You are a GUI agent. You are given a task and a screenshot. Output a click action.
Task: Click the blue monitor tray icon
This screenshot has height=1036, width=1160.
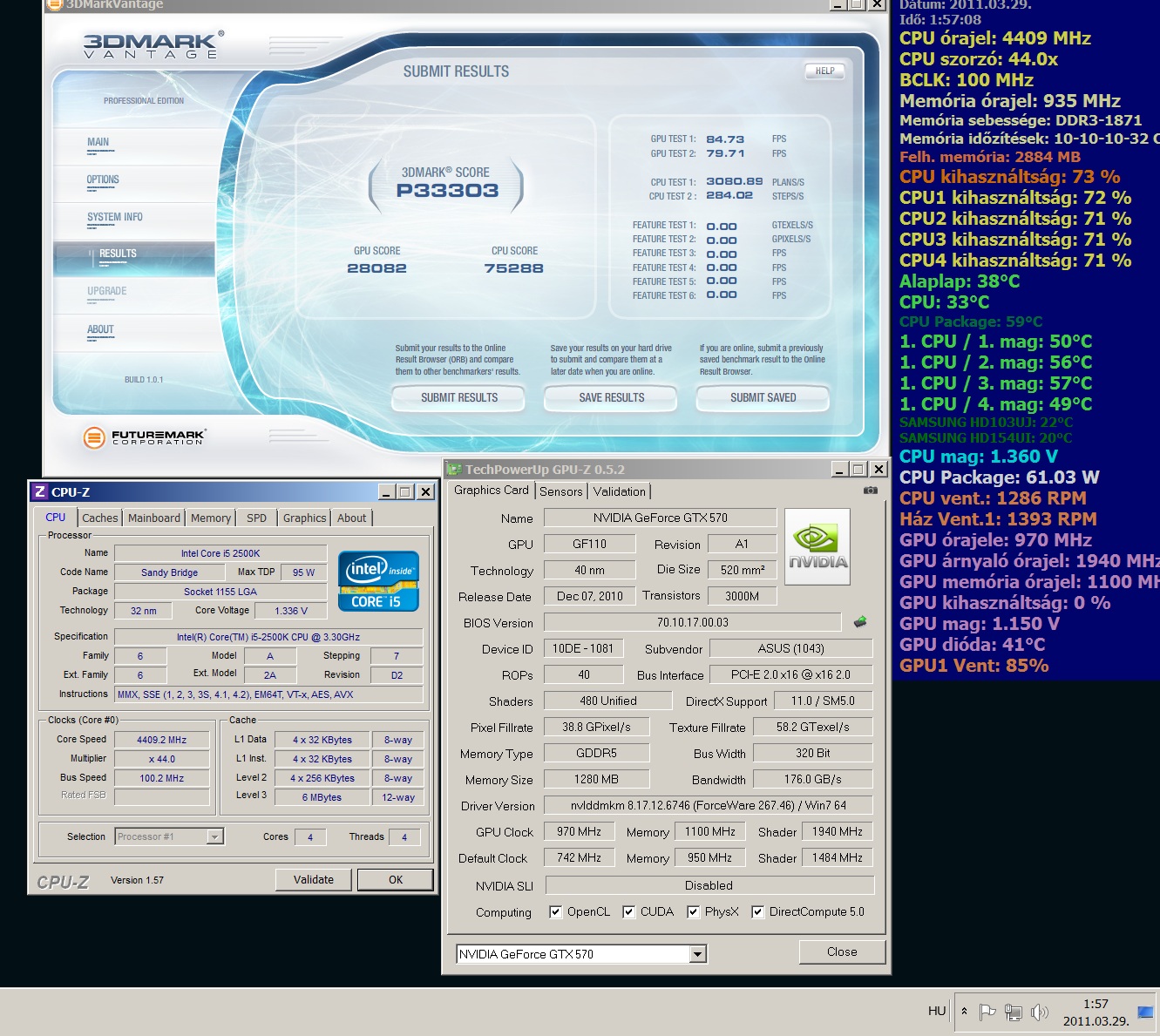click(1145, 1012)
